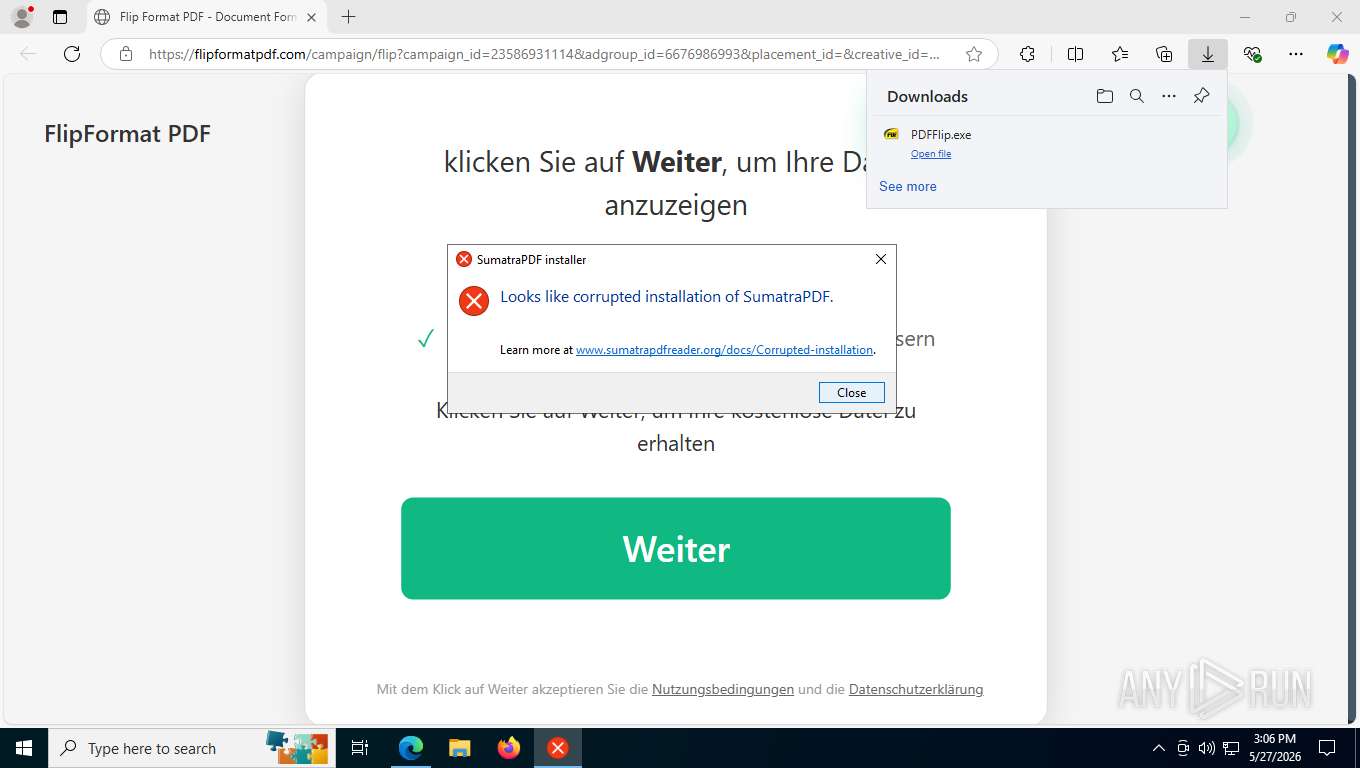This screenshot has width=1360, height=768.
Task: Open the Collections panel
Action: tap(1164, 54)
